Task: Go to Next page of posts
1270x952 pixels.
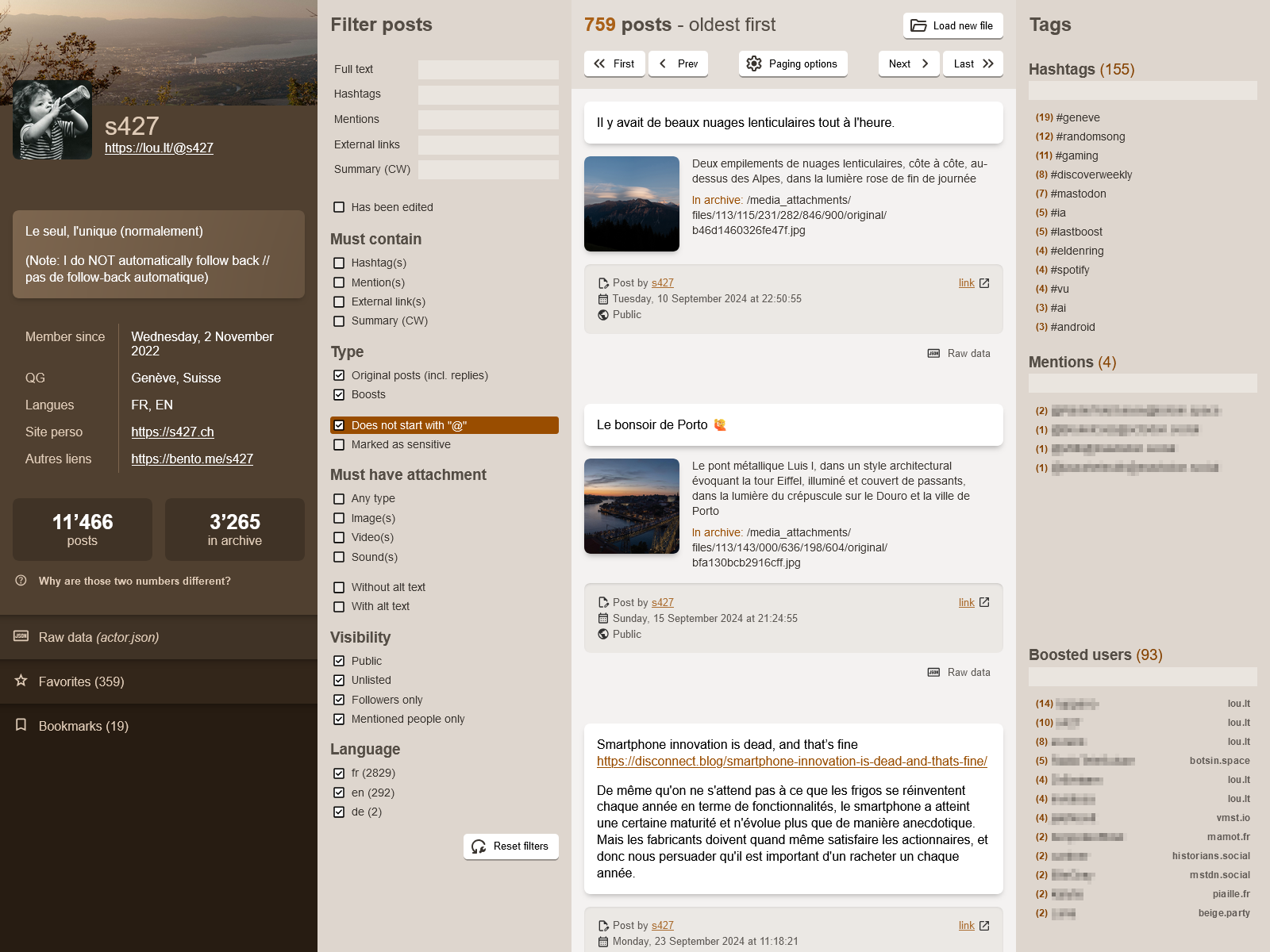Action: [x=908, y=63]
